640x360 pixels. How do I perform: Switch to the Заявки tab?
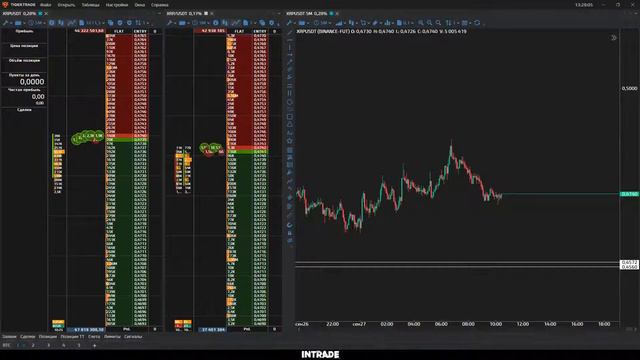9,337
